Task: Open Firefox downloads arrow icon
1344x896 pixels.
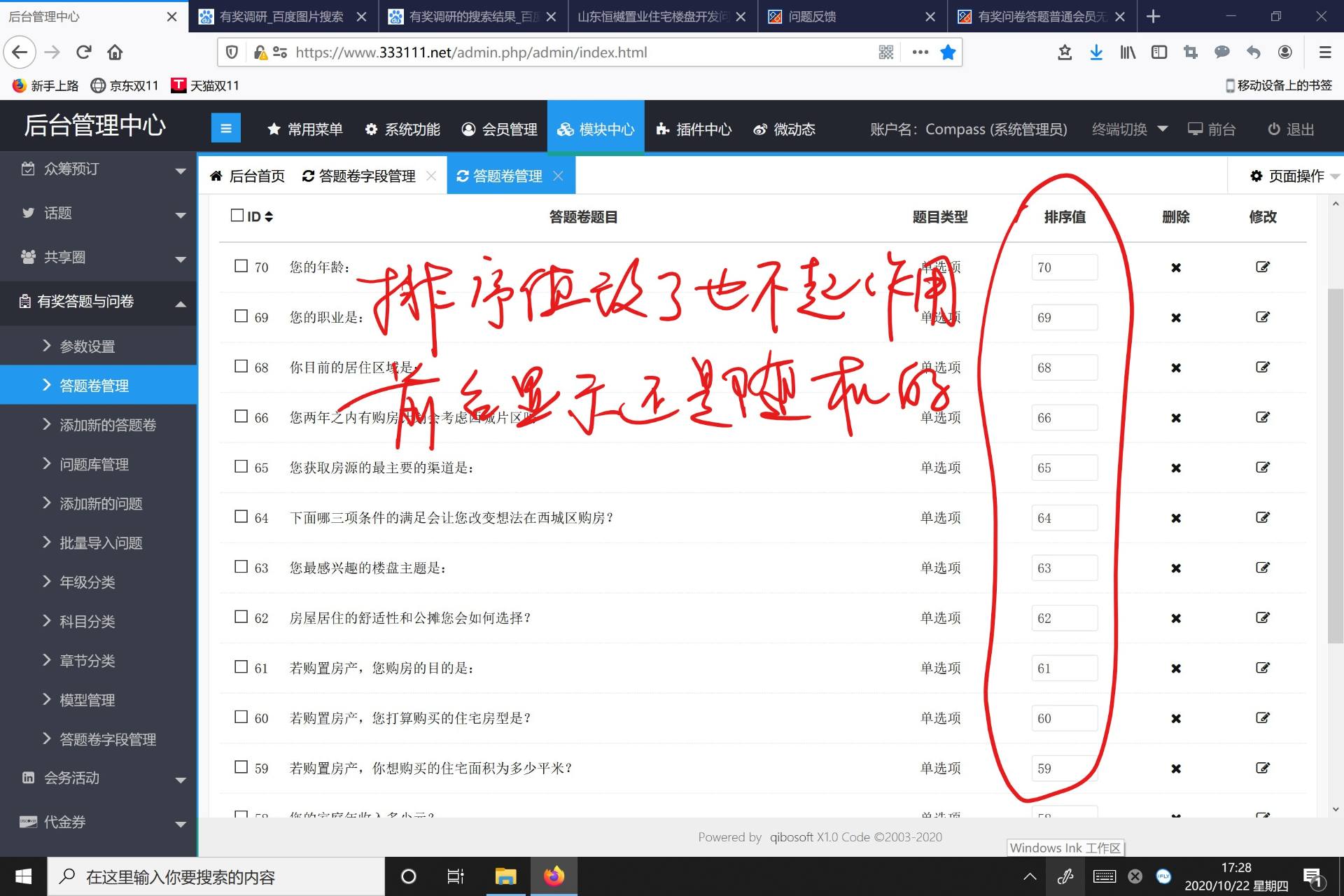Action: click(1096, 52)
